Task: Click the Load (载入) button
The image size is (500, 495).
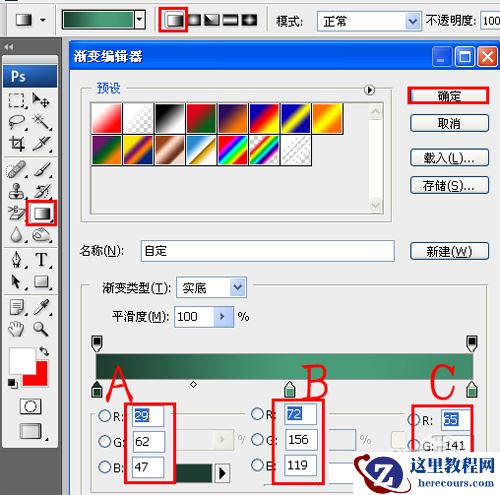Action: pos(449,158)
